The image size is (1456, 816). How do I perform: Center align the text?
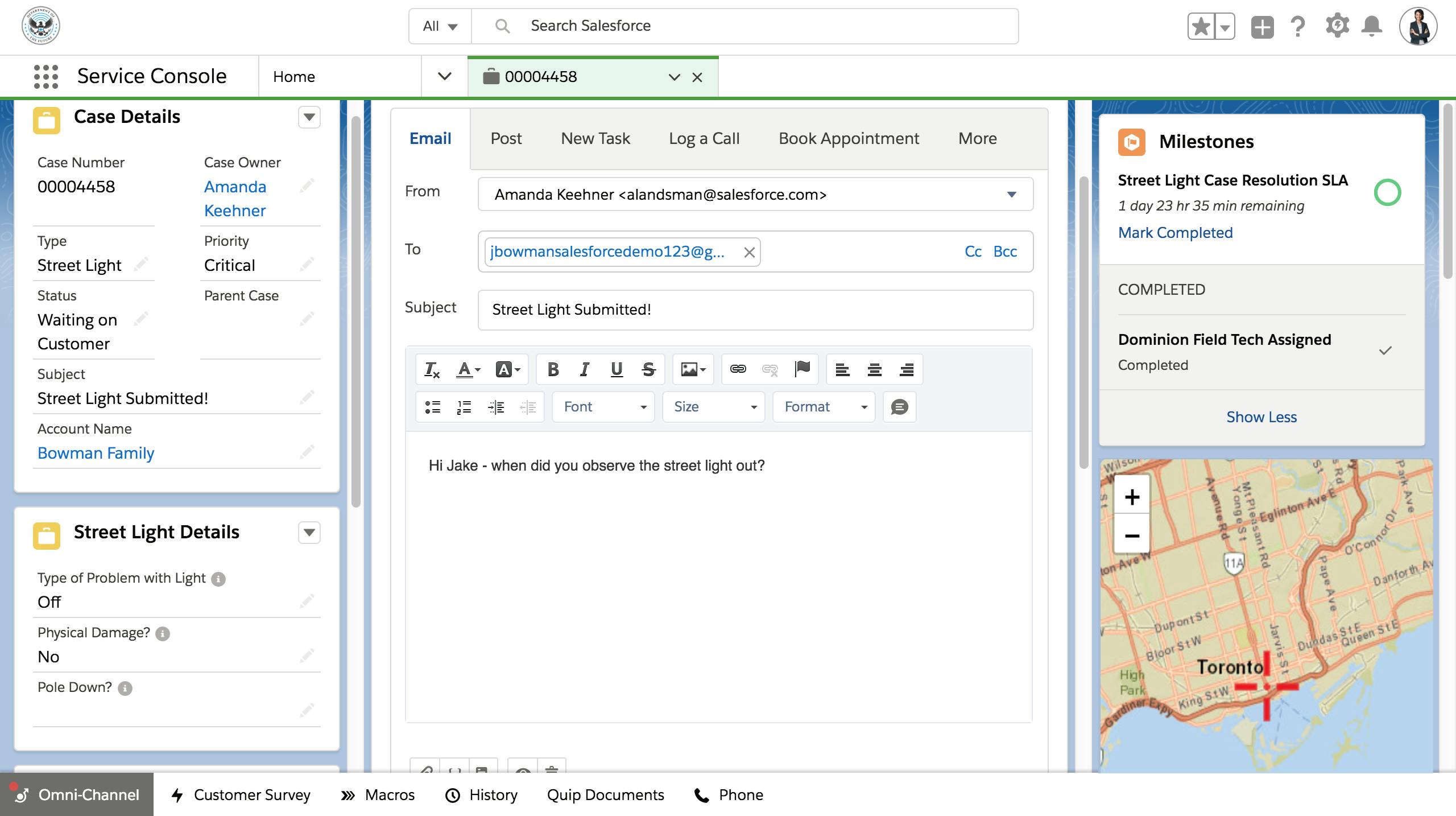[x=874, y=370]
